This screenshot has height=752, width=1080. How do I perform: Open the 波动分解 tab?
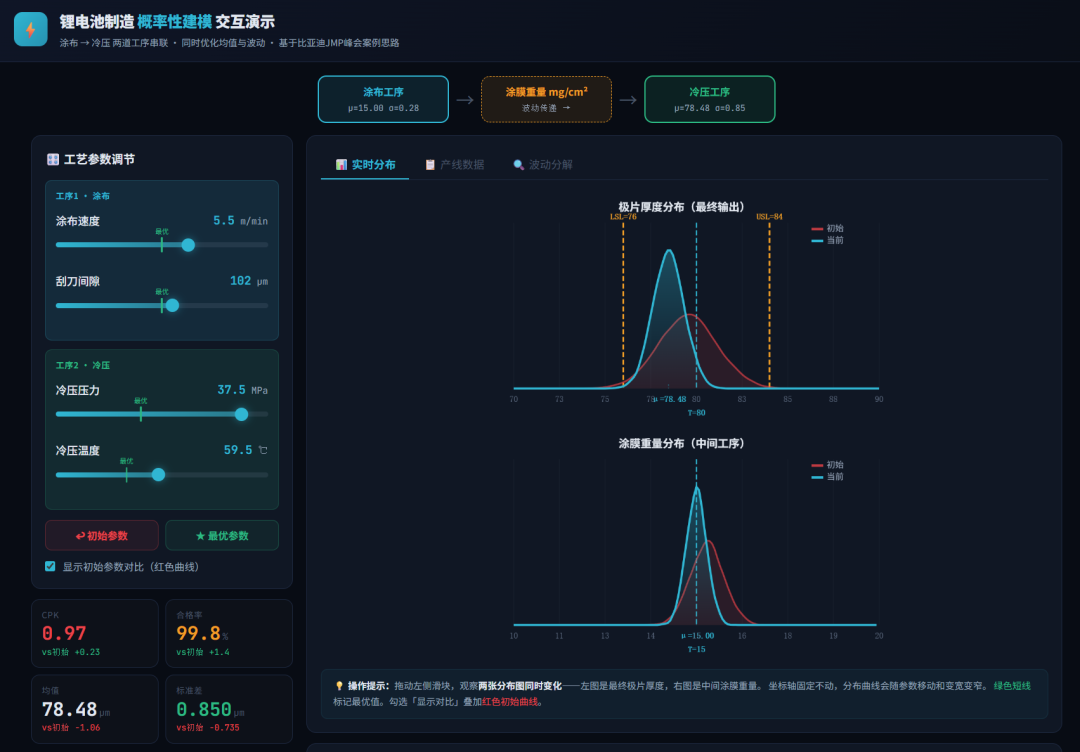(543, 165)
